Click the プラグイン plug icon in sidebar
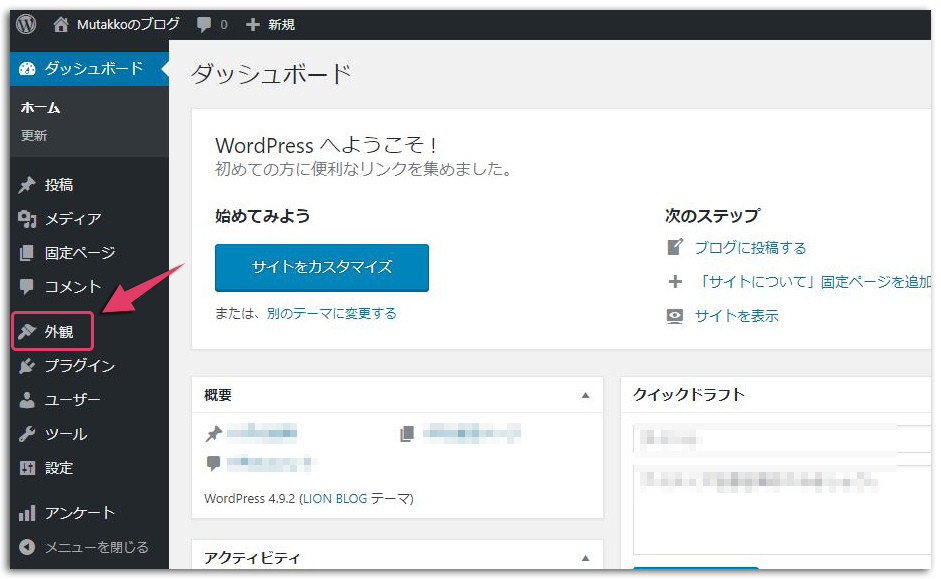This screenshot has width=941, height=579. point(27,366)
